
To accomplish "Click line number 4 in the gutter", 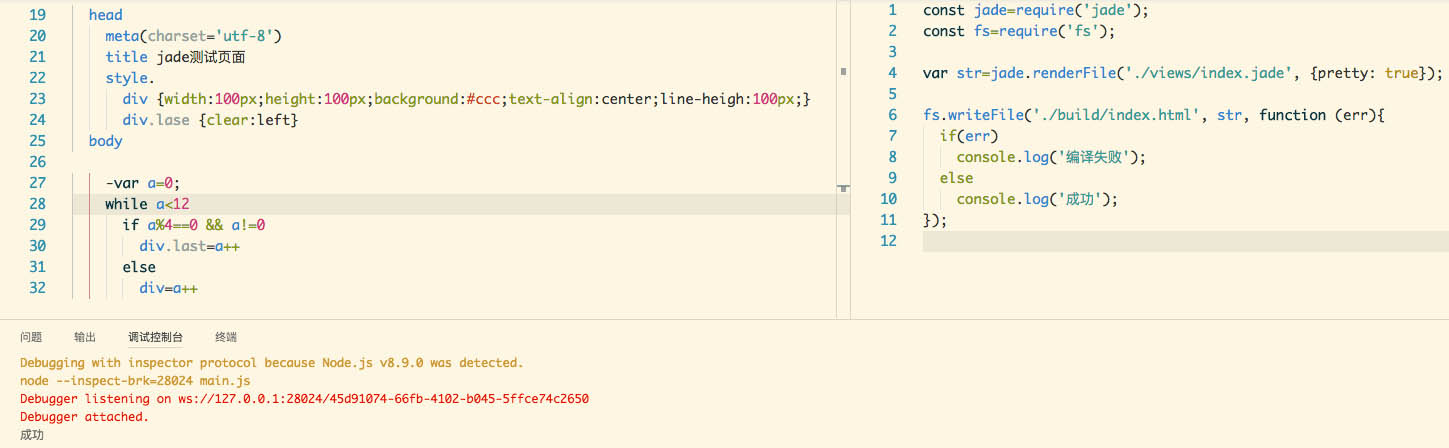I will click(x=892, y=73).
